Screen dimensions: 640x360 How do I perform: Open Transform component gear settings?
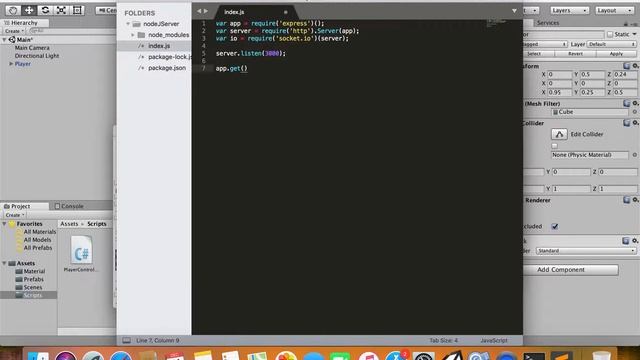coord(636,66)
